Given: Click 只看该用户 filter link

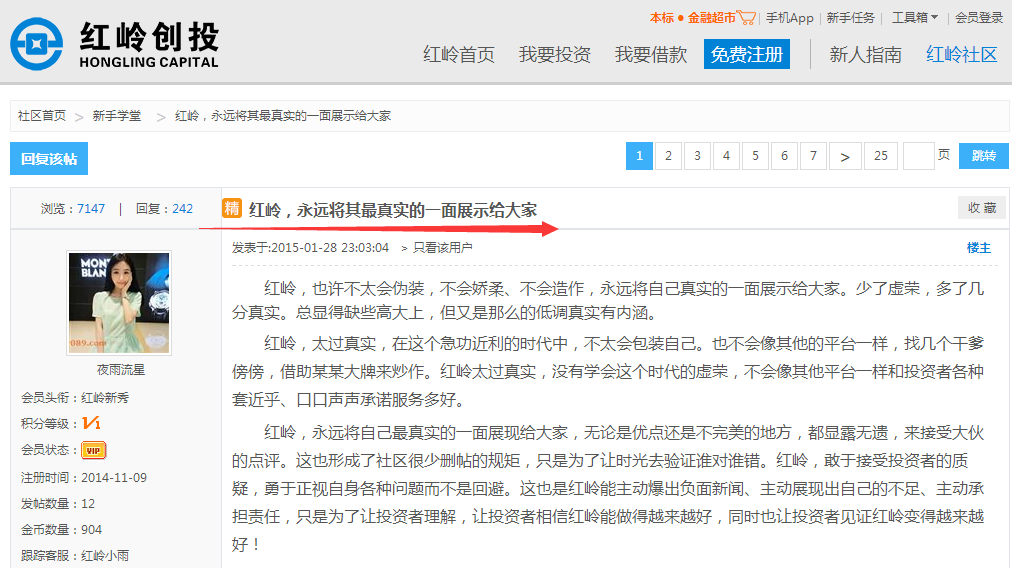Looking at the screenshot, I should point(443,248).
